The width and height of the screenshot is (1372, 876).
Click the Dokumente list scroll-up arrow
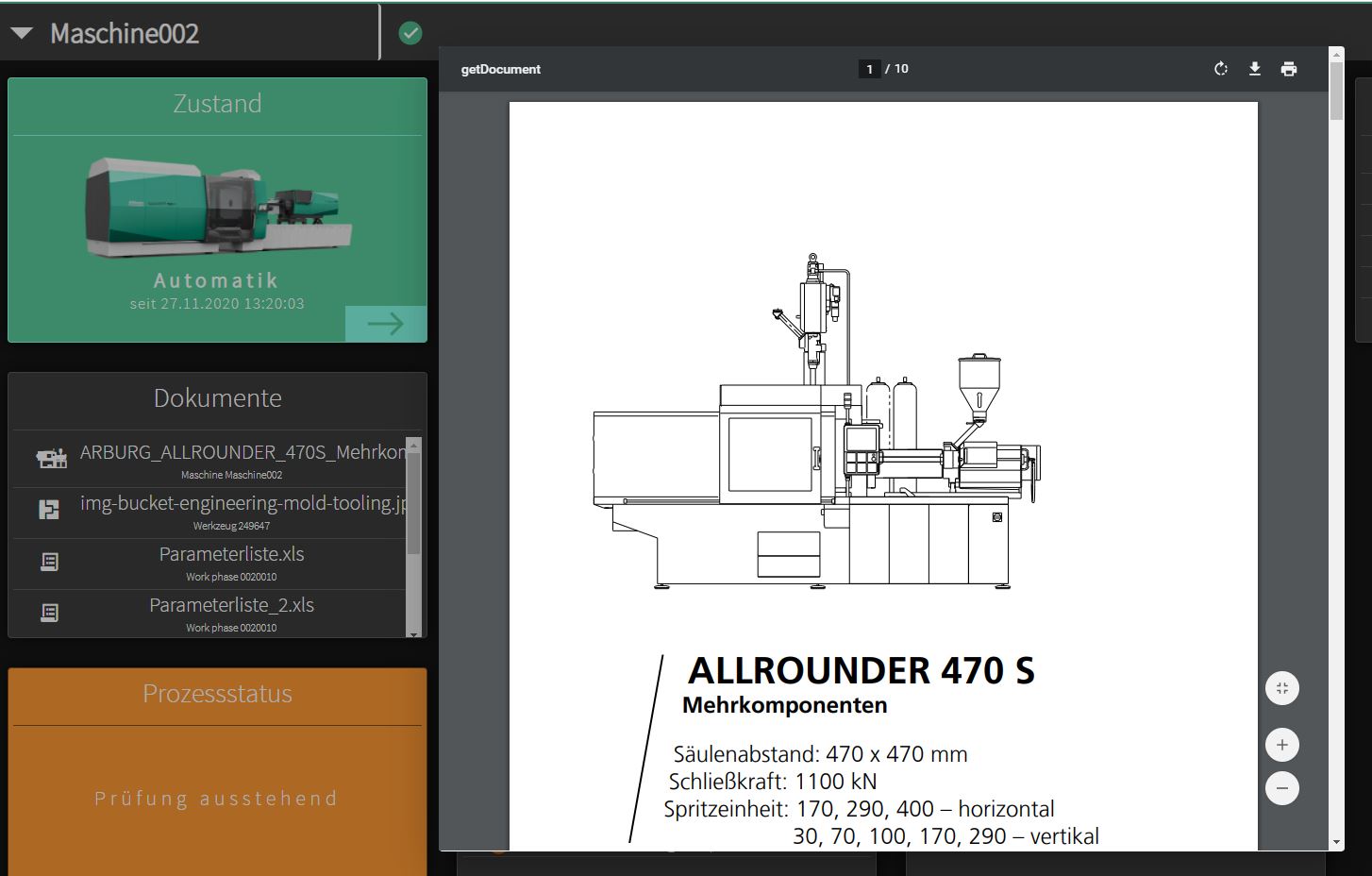coord(413,444)
